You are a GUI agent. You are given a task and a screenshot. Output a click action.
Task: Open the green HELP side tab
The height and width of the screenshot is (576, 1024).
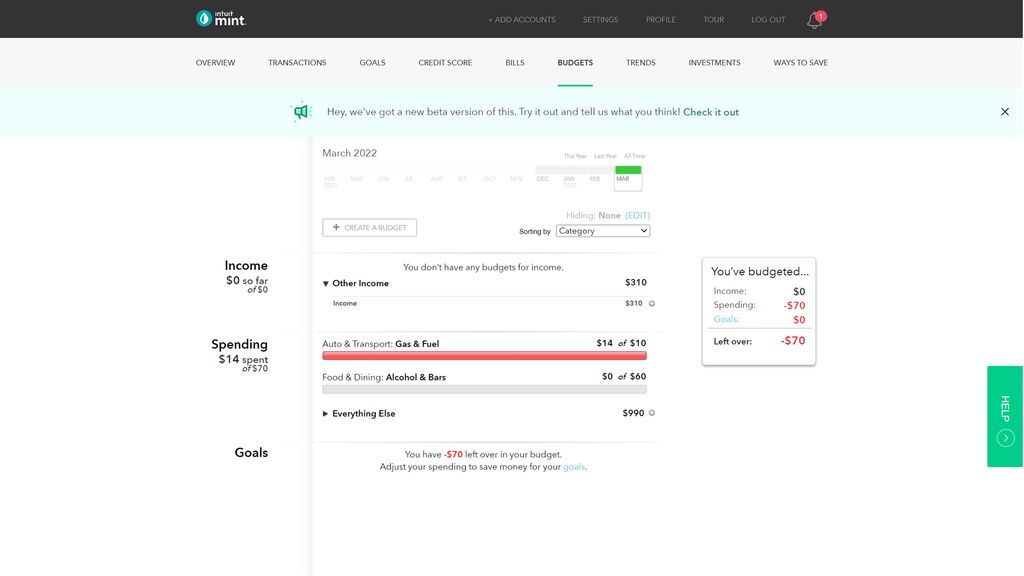tap(1004, 415)
